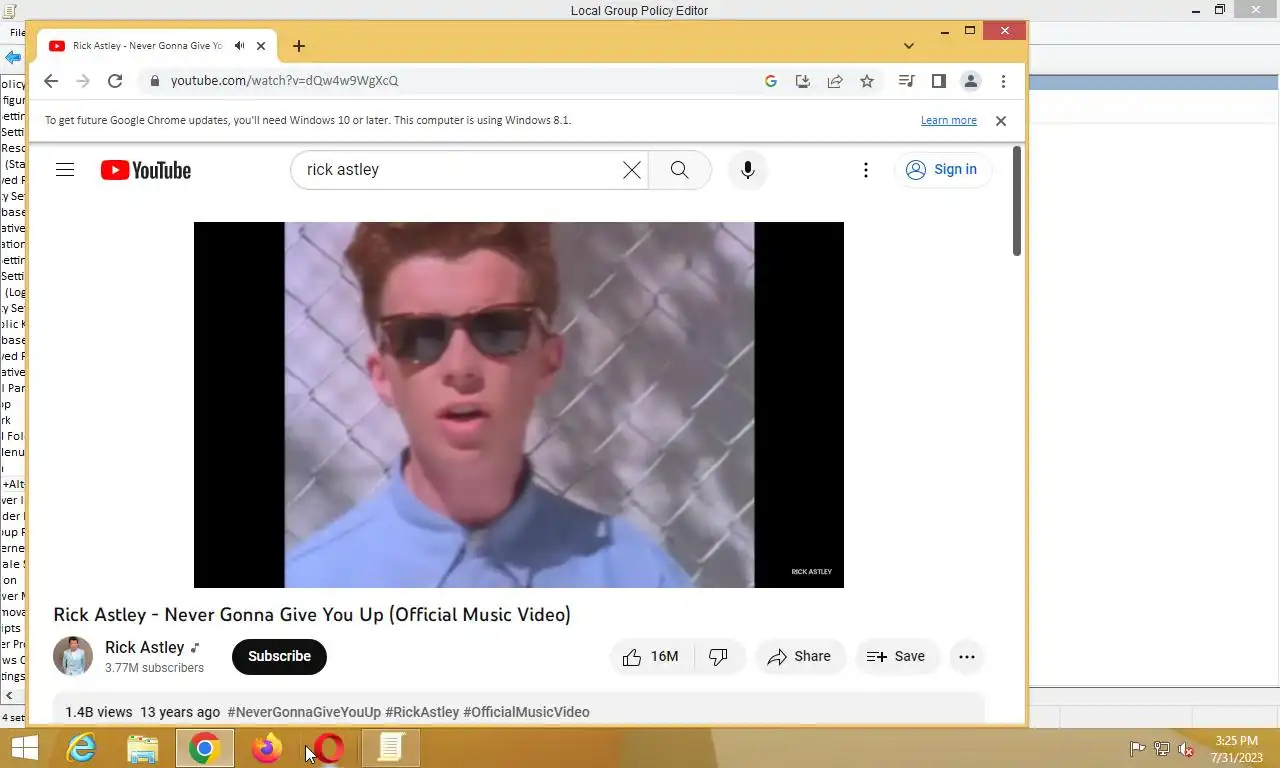This screenshot has width=1280, height=768.
Task: Go to the YouTube home logo
Action: point(146,170)
